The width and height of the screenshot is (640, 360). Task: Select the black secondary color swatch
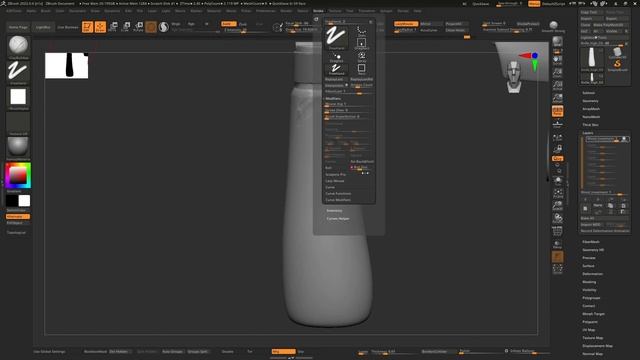click(12, 201)
